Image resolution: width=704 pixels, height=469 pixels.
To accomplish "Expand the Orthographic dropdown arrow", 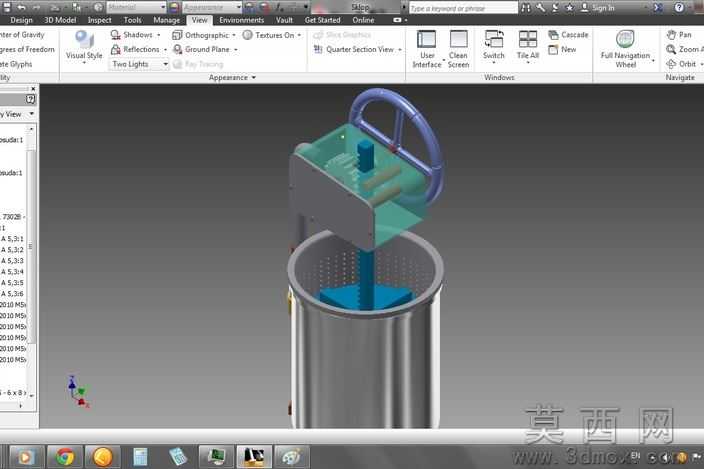I will tap(234, 35).
